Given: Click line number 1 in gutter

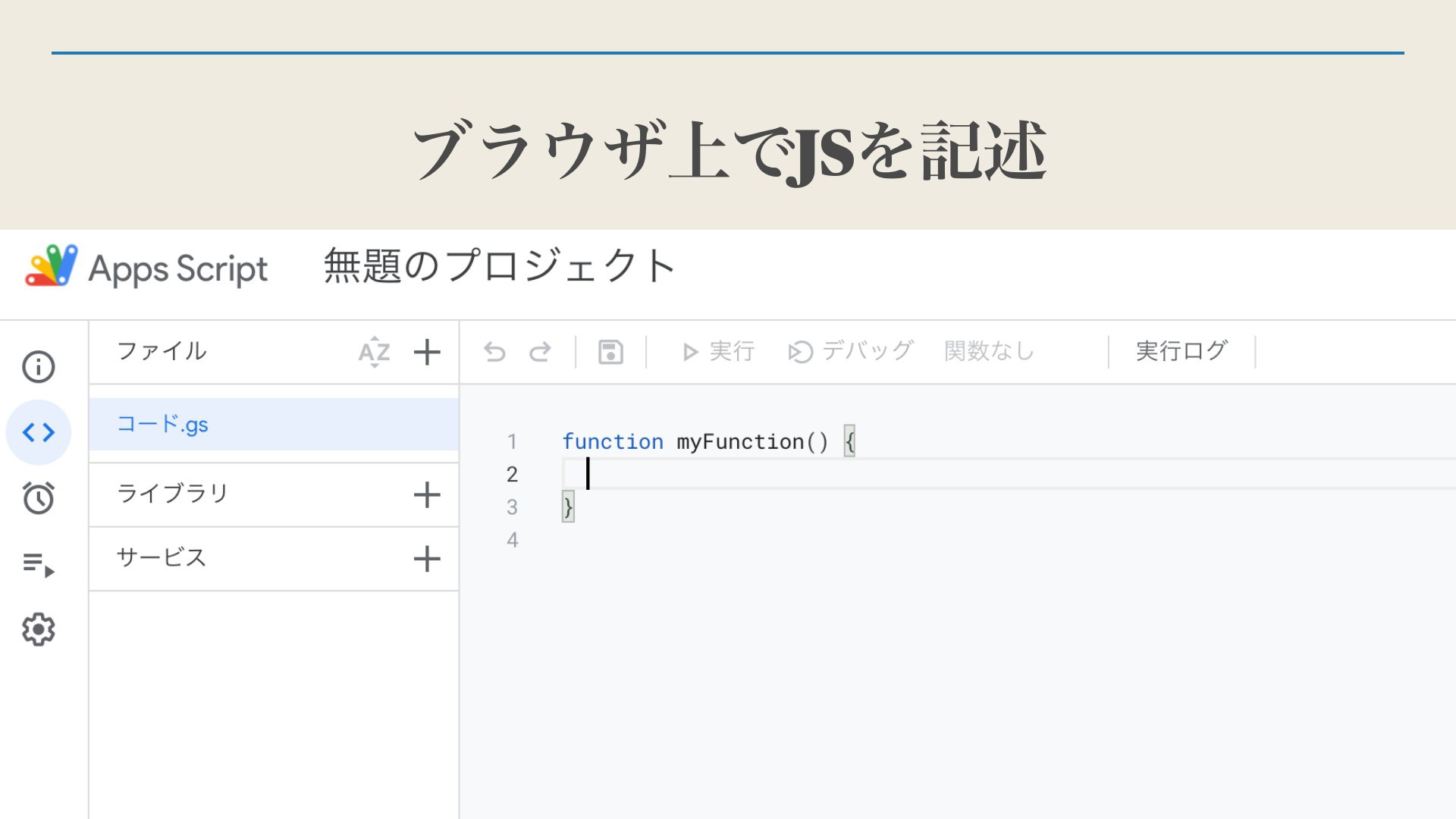Looking at the screenshot, I should 512,441.
